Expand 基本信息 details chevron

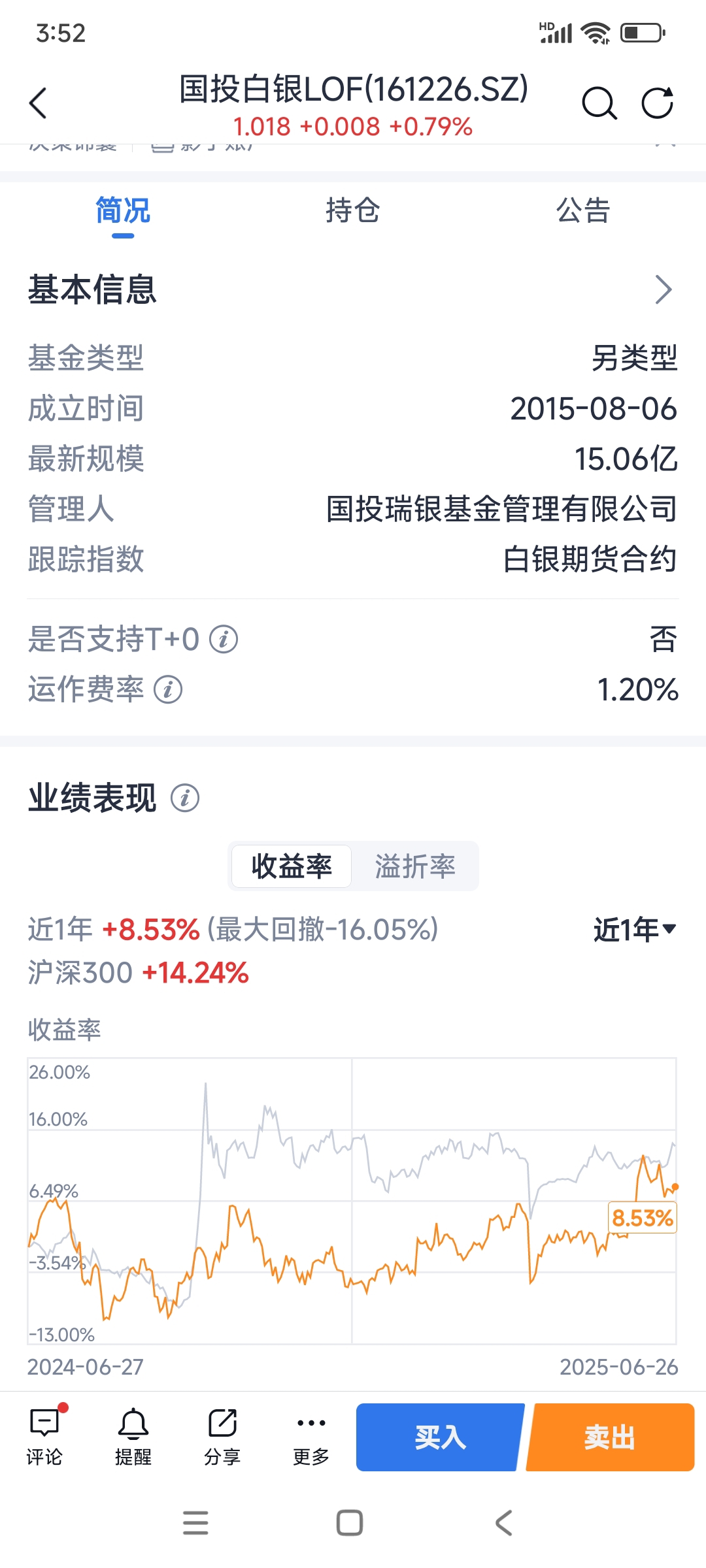(x=664, y=289)
